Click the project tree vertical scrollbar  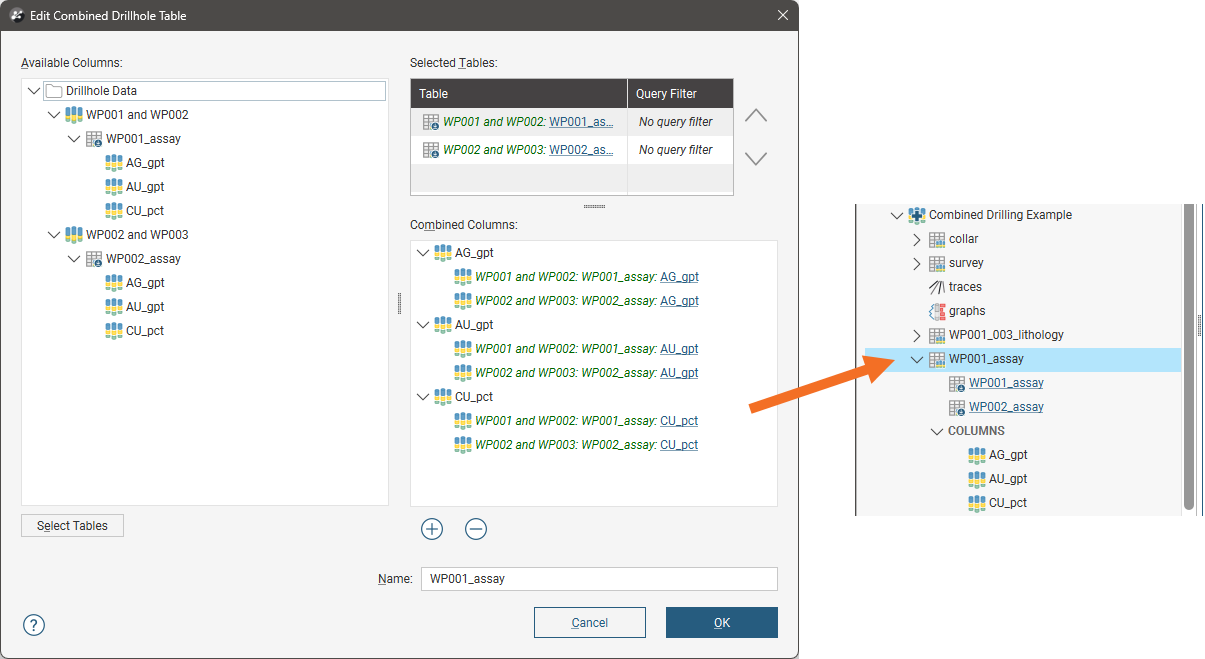[1189, 358]
